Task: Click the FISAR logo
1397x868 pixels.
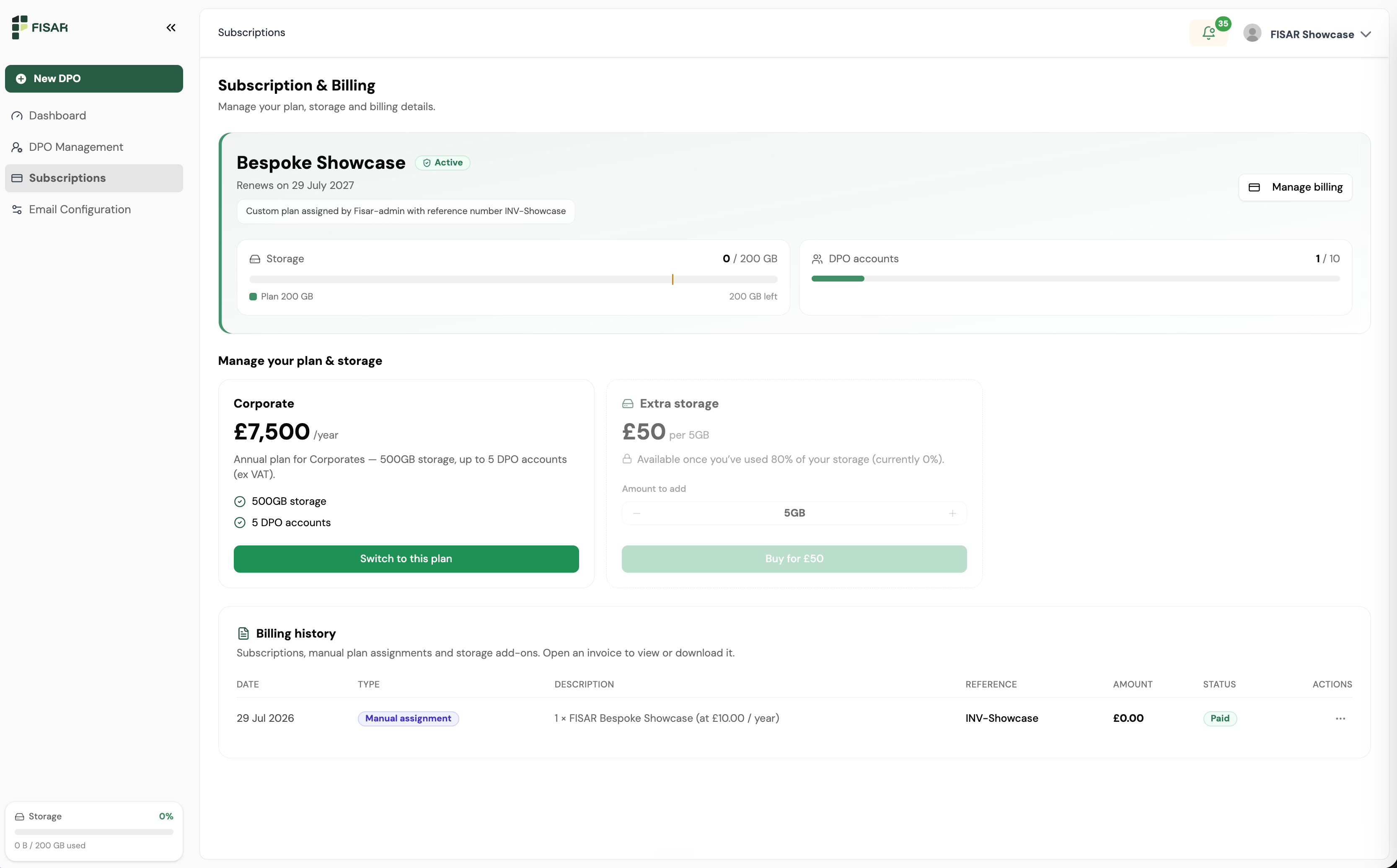Action: (40, 28)
